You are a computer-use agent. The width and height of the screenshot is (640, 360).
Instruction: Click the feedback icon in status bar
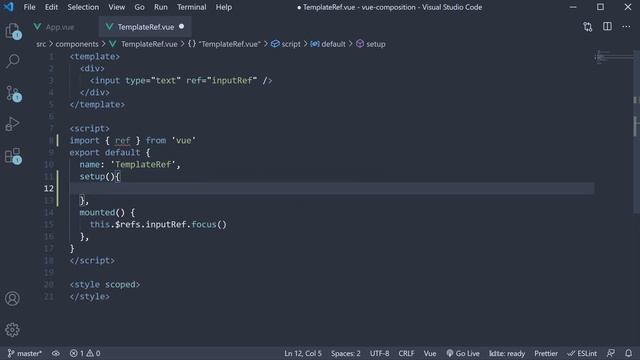pos(611,353)
